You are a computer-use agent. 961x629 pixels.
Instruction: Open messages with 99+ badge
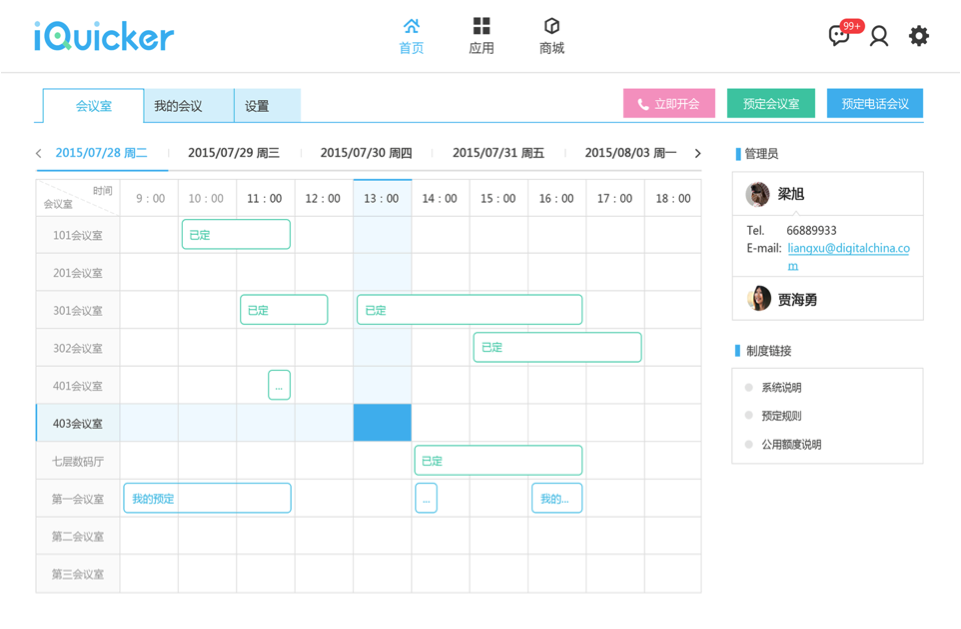[x=840, y=36]
